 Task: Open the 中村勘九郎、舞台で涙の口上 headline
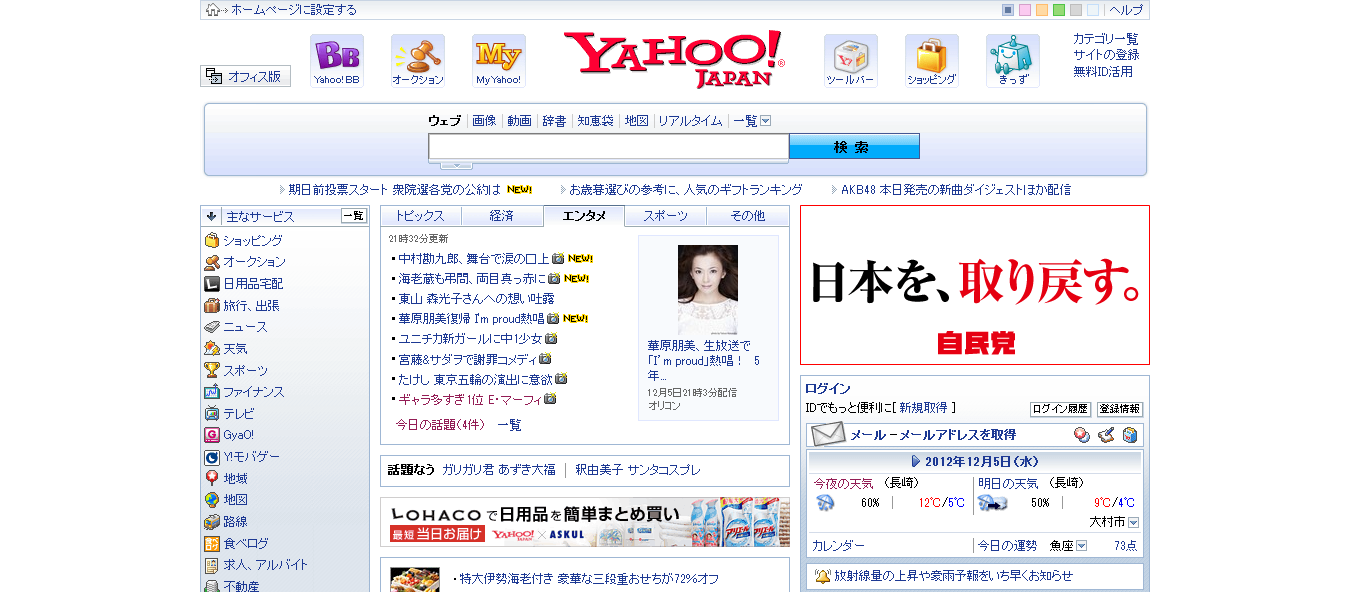pos(473,258)
